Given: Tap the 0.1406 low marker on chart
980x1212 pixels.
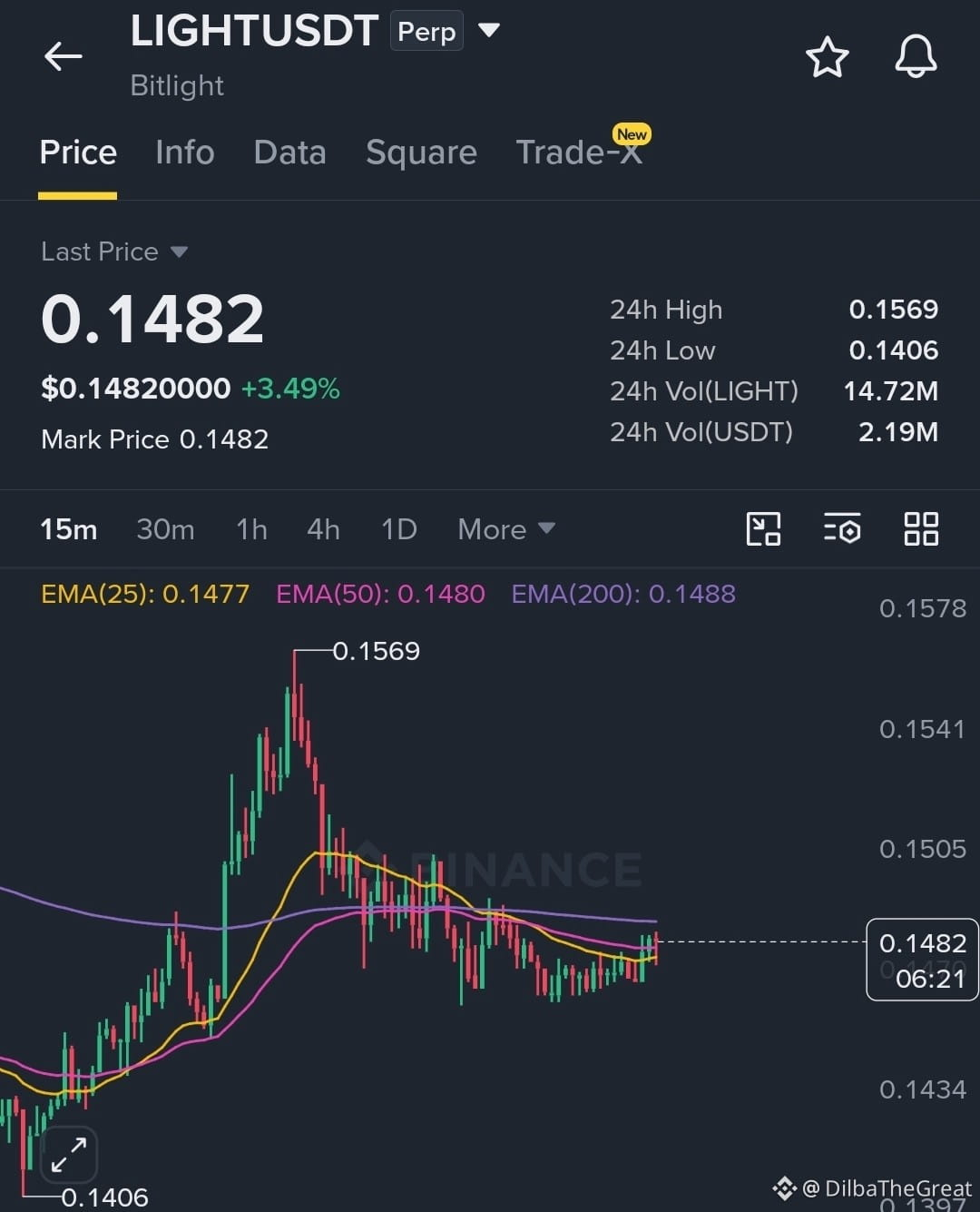Looking at the screenshot, I should click(105, 1197).
